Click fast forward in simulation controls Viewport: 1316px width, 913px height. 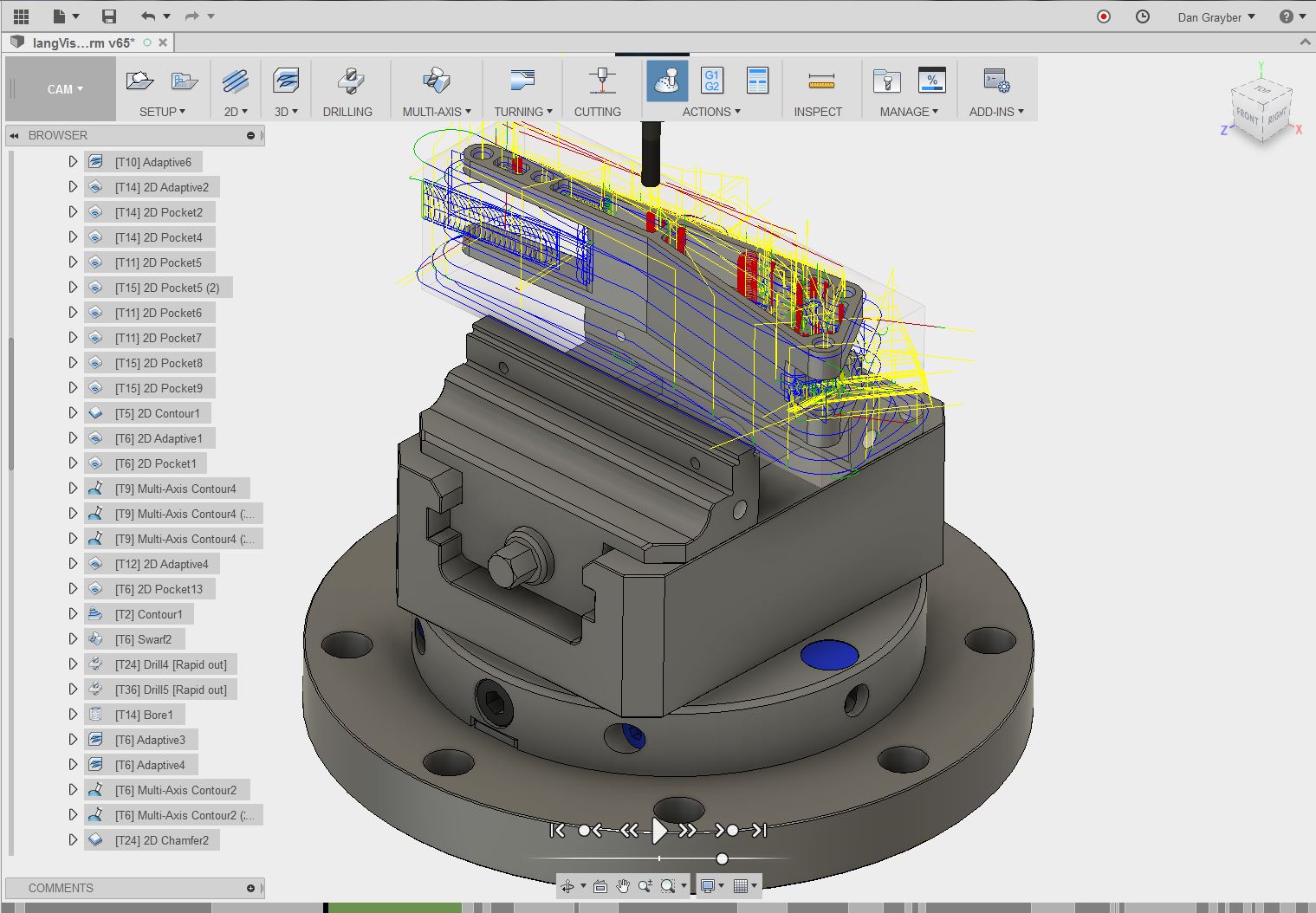pos(688,830)
